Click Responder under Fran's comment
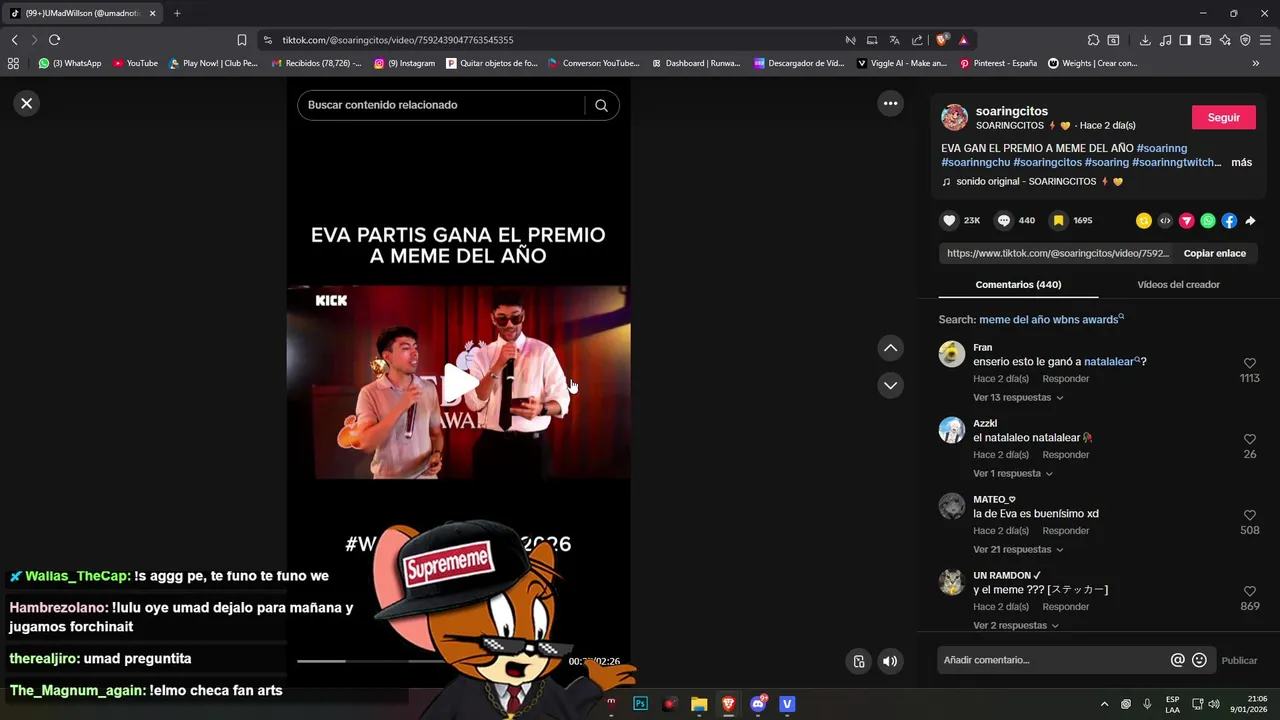Viewport: 1280px width, 720px height. point(1065,379)
